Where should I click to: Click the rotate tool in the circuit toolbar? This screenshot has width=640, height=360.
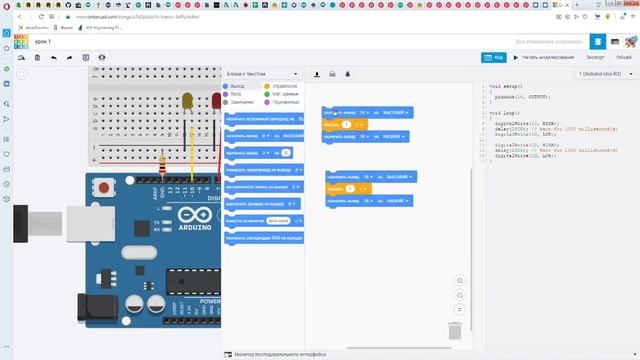pos(21,58)
